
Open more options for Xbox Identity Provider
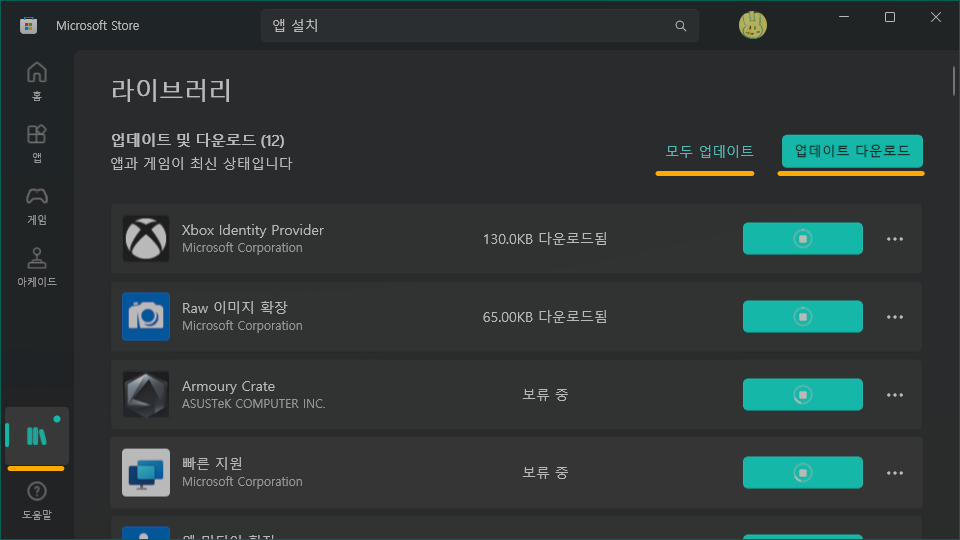point(895,239)
